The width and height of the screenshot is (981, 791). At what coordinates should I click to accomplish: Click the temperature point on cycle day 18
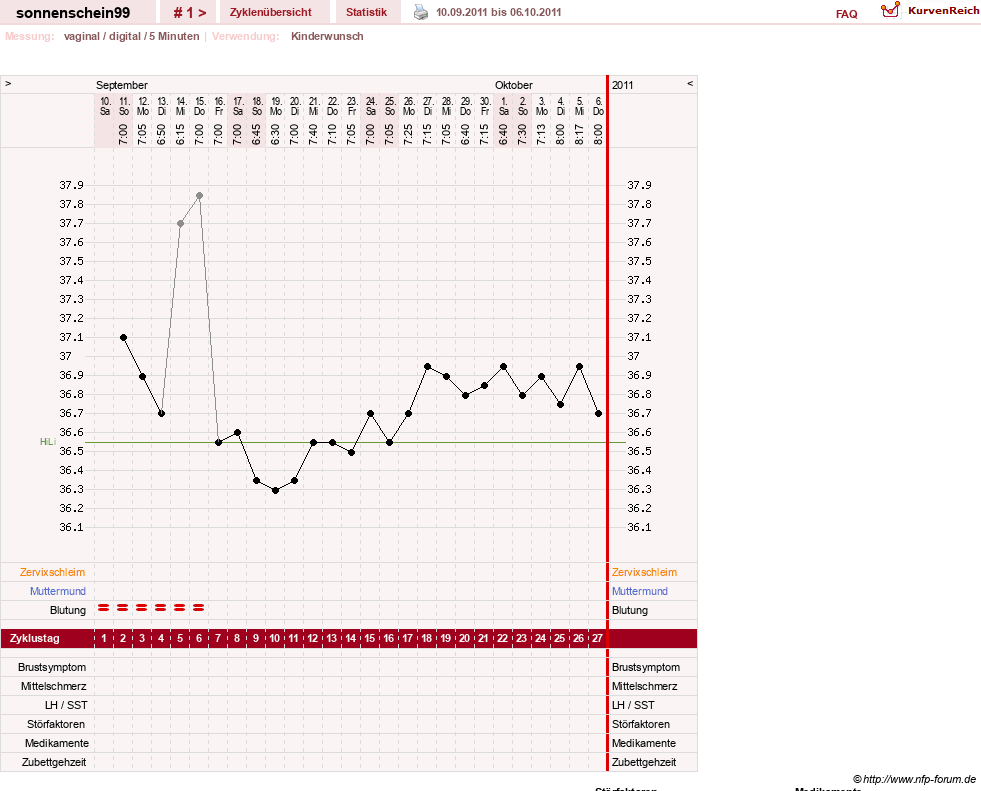click(x=427, y=366)
